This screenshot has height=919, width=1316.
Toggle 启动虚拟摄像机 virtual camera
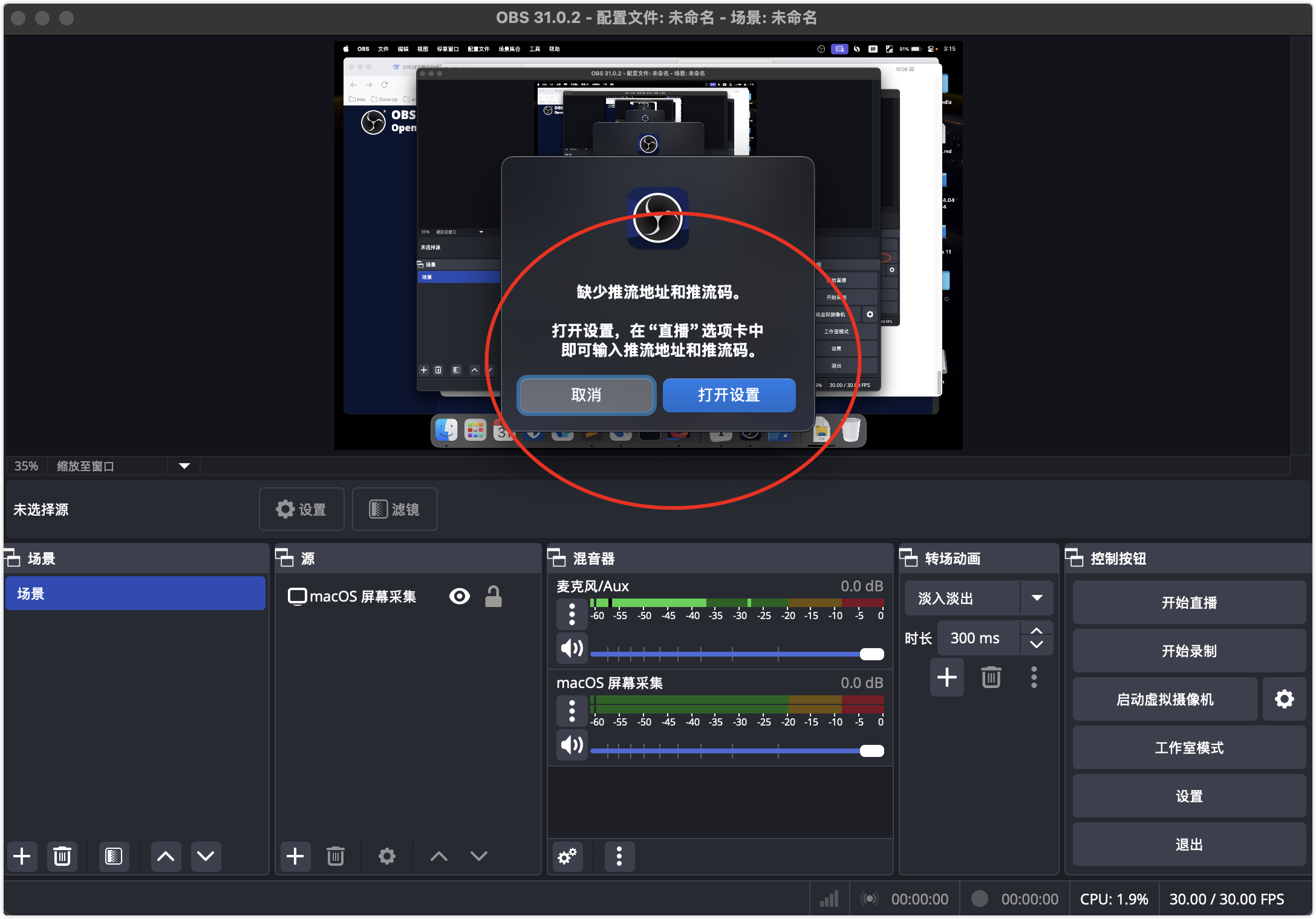[1165, 700]
